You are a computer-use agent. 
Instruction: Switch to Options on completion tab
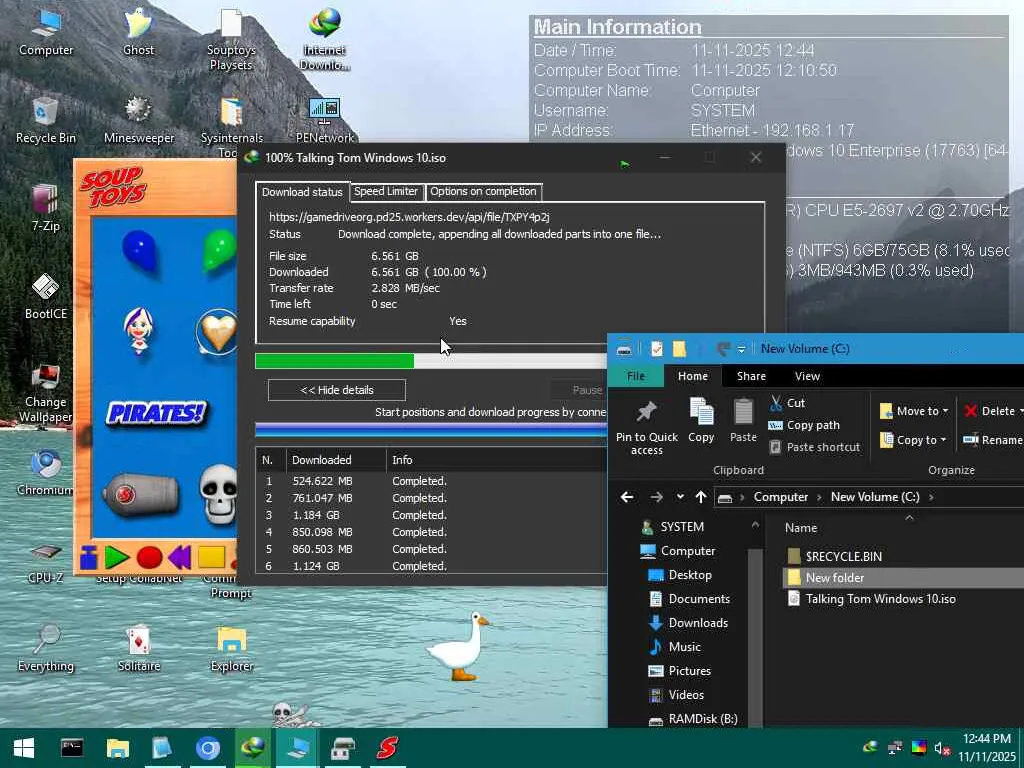(x=483, y=191)
